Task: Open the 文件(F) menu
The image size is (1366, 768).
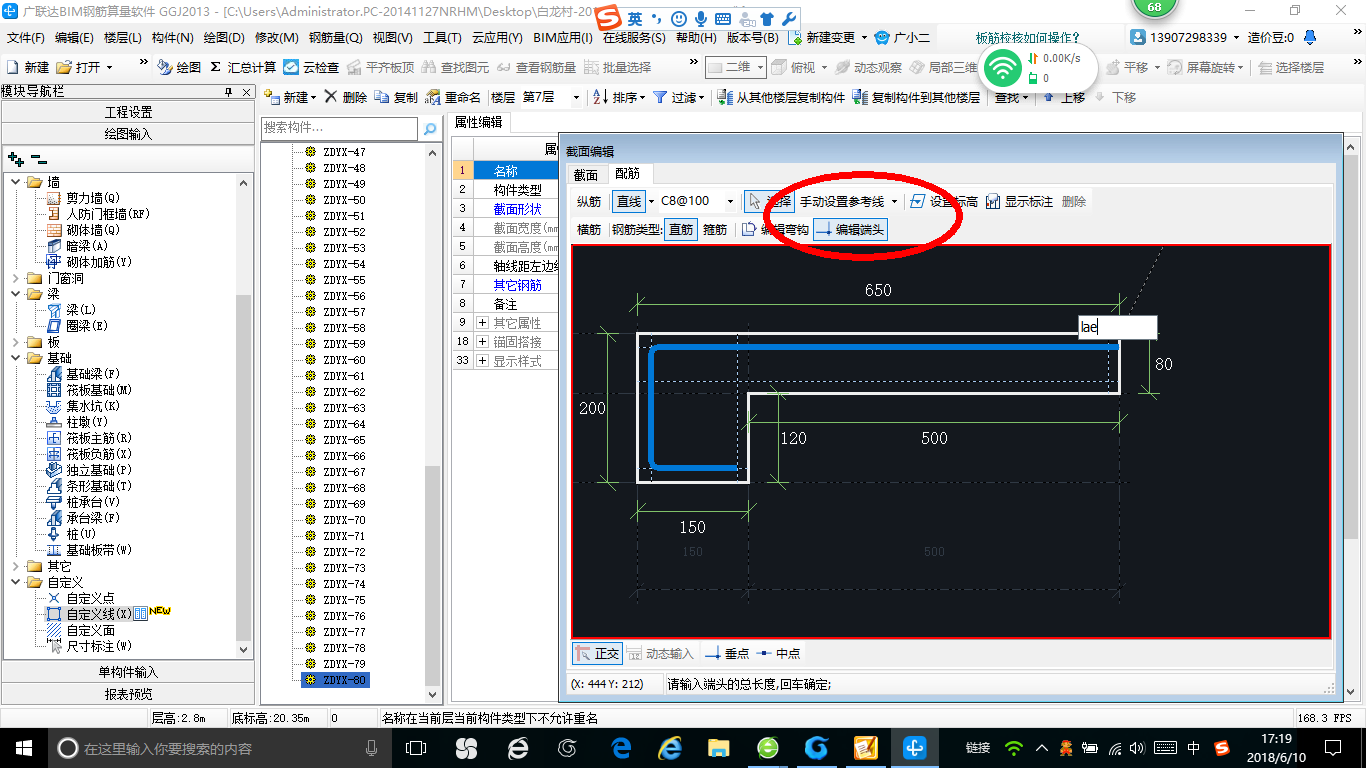Action: point(26,38)
